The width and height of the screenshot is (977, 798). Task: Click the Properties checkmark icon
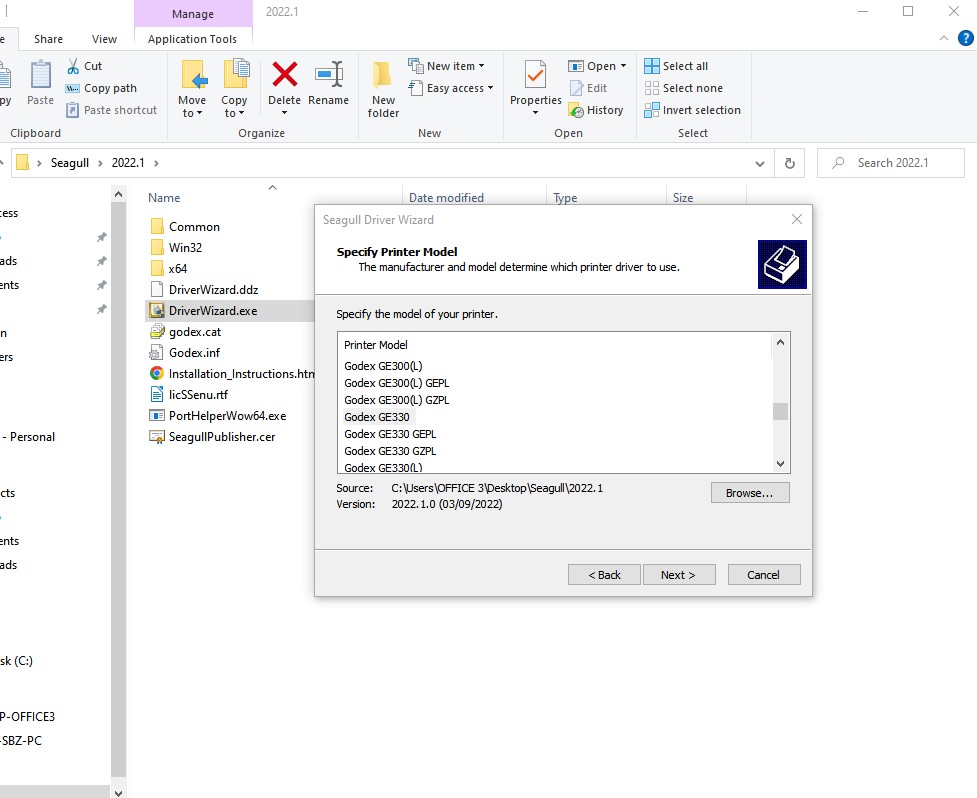point(535,75)
